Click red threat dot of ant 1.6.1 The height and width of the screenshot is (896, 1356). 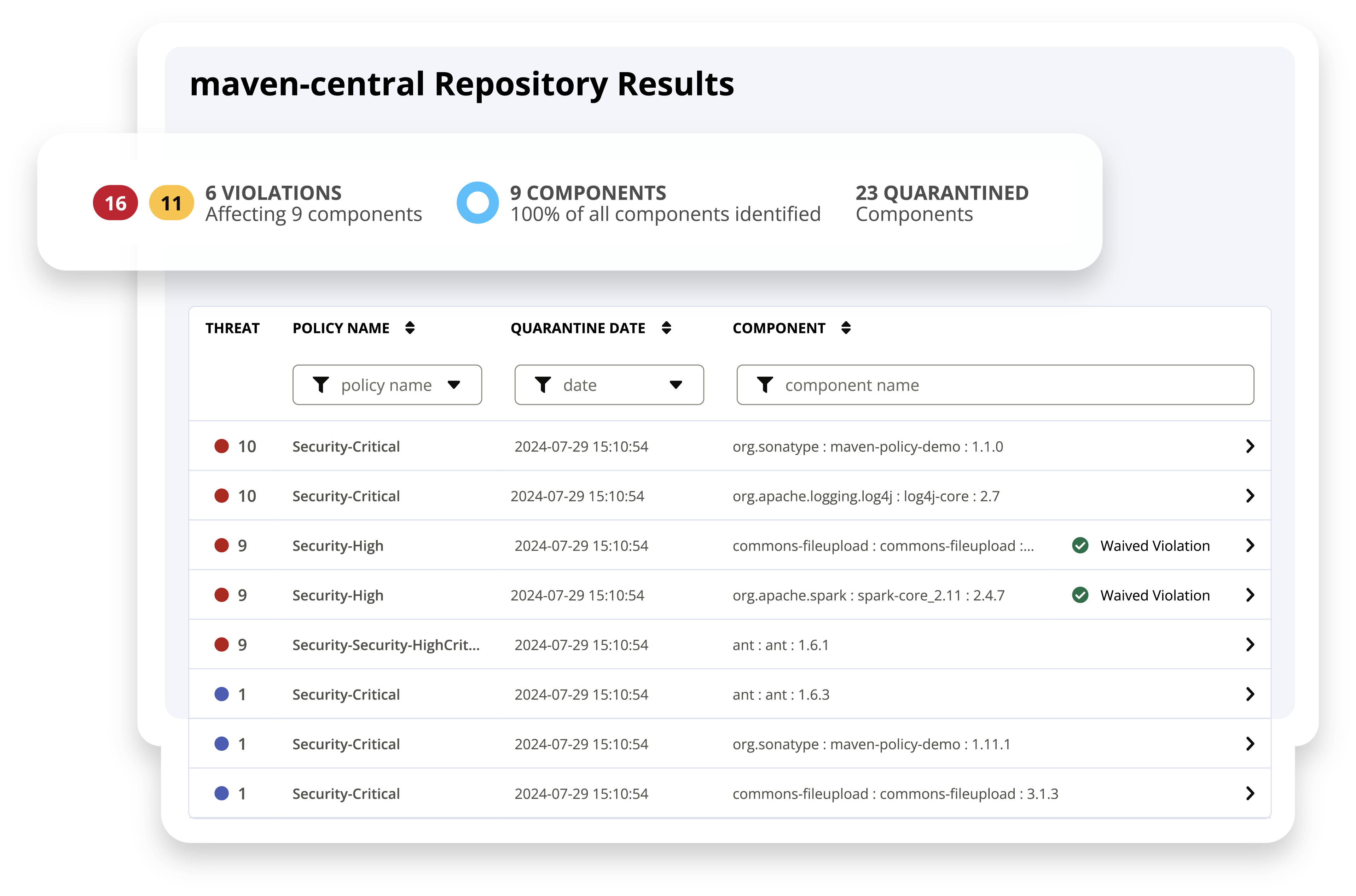pyautogui.click(x=222, y=645)
